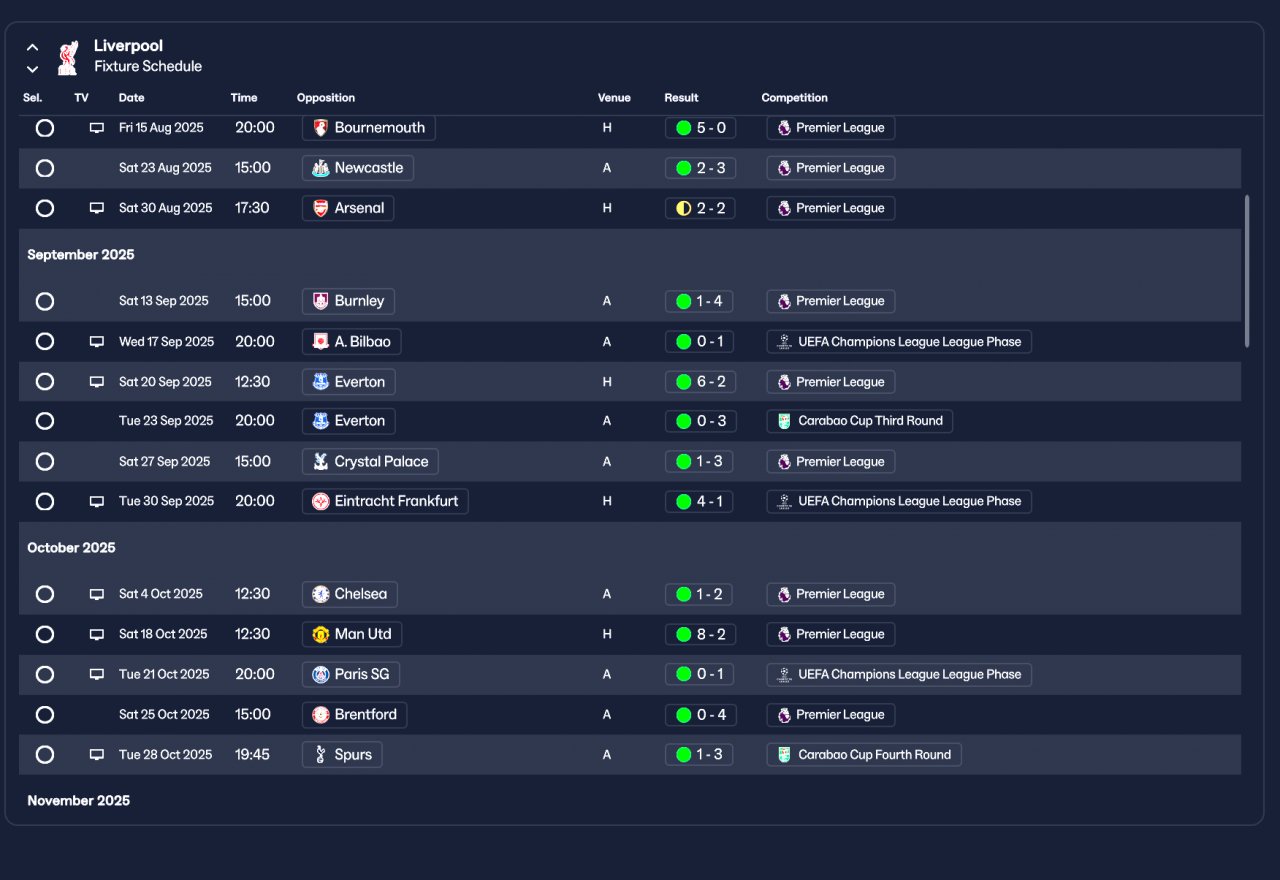Select the Arsenal fixture radio button
Viewport: 1280px width, 880px height.
pyautogui.click(x=45, y=208)
